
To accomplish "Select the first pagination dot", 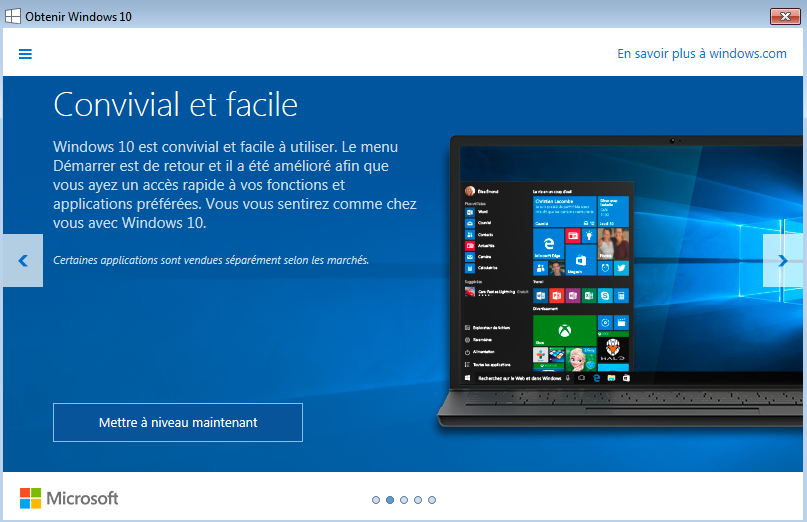I will pyautogui.click(x=376, y=500).
